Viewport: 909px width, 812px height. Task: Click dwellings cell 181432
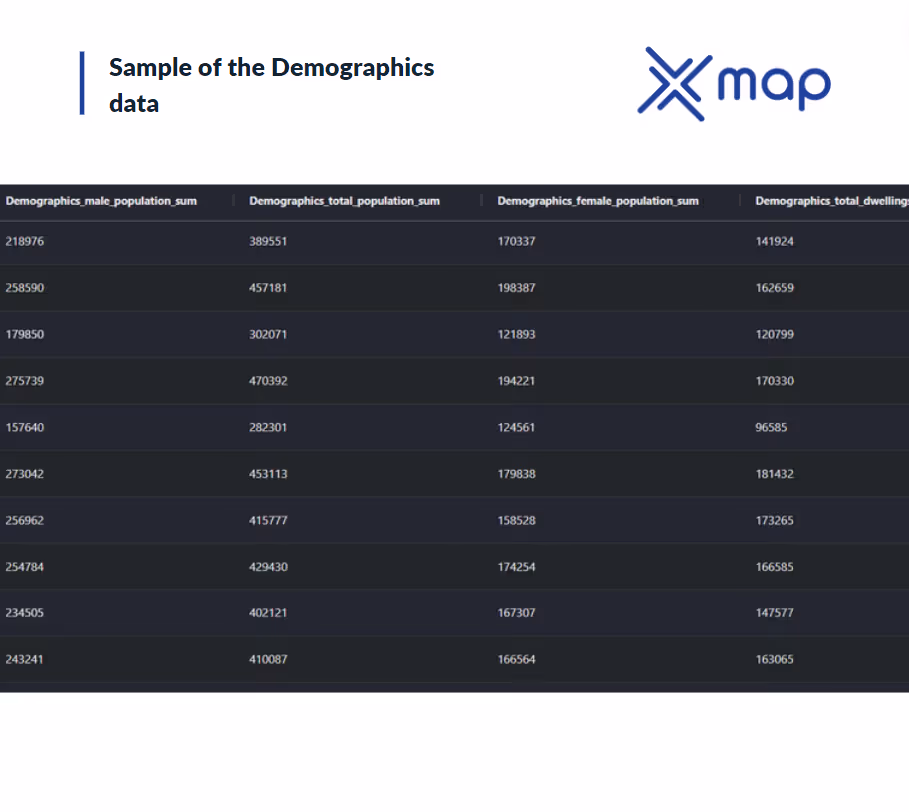775,474
